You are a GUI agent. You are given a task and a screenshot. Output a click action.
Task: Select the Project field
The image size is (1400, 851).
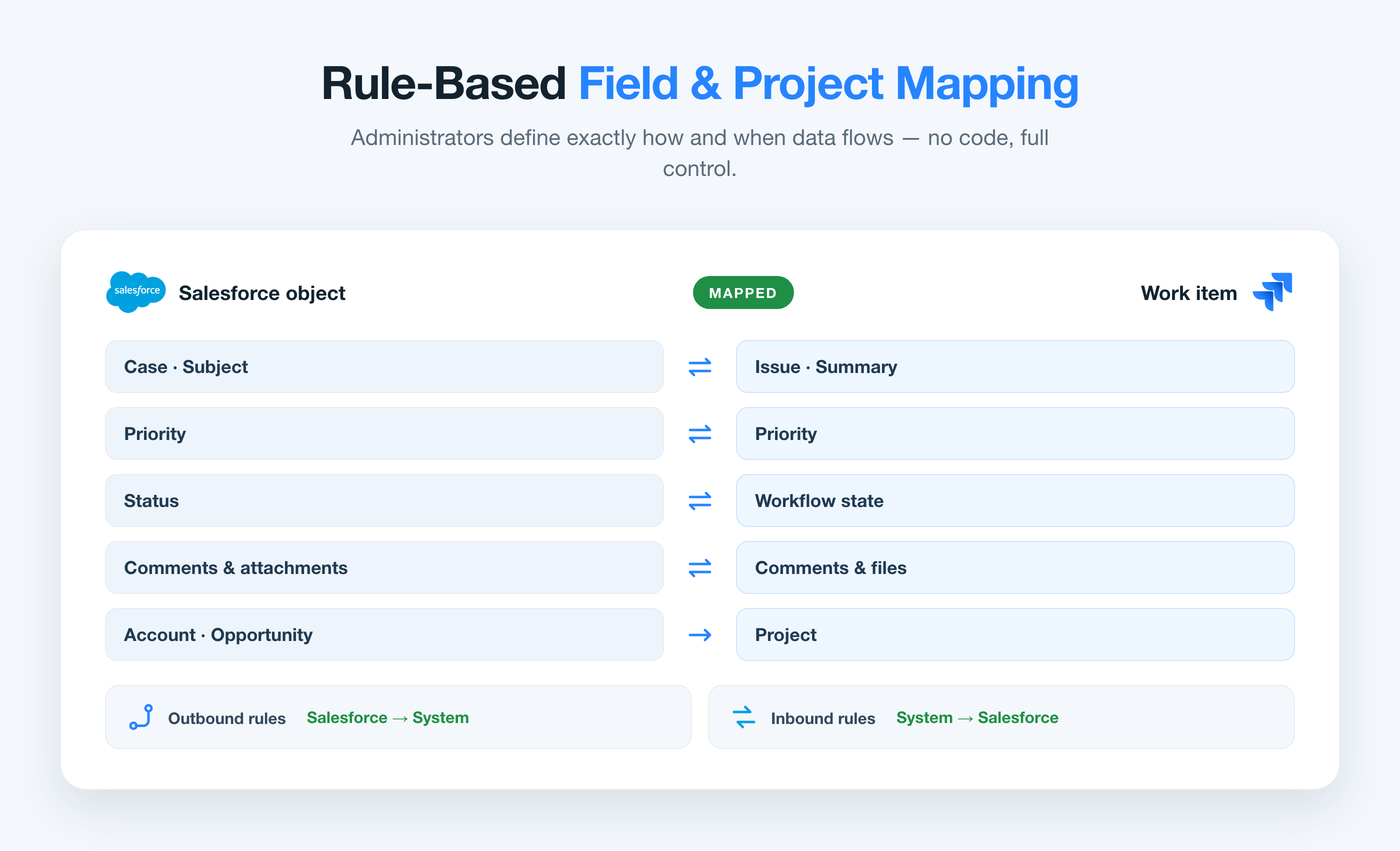click(x=1015, y=635)
